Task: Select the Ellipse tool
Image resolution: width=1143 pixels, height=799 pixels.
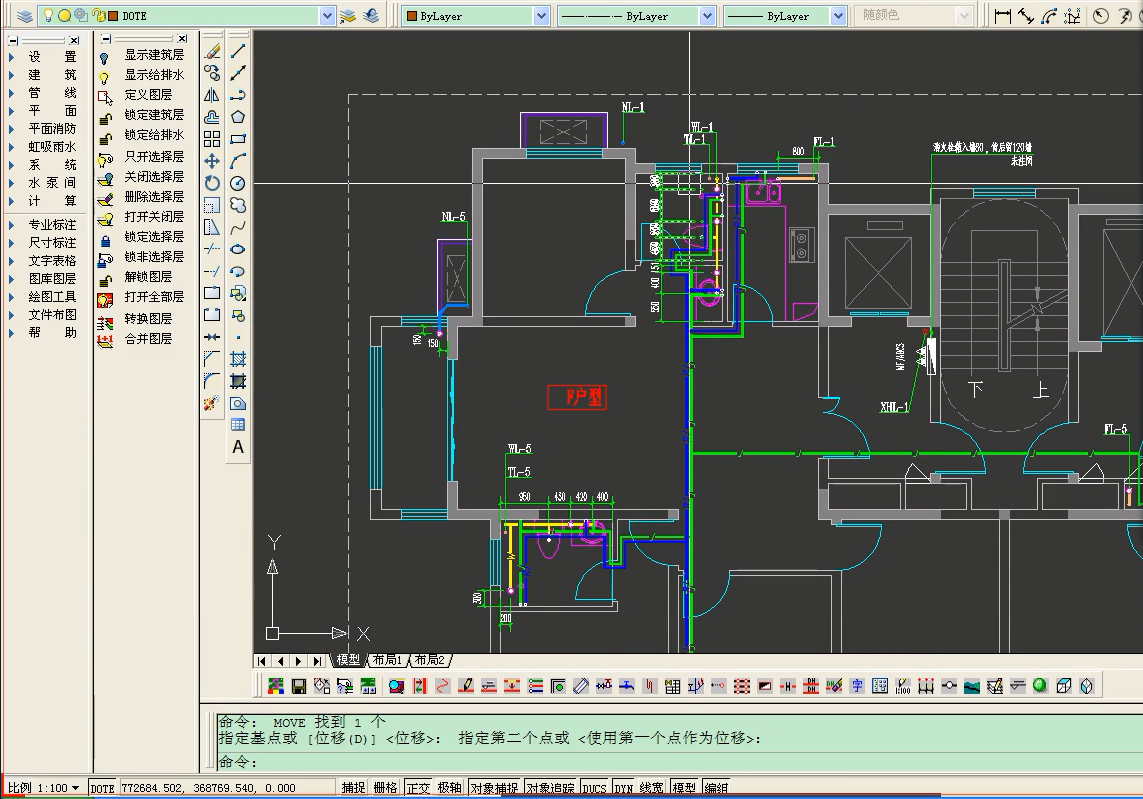Action: pyautogui.click(x=238, y=249)
